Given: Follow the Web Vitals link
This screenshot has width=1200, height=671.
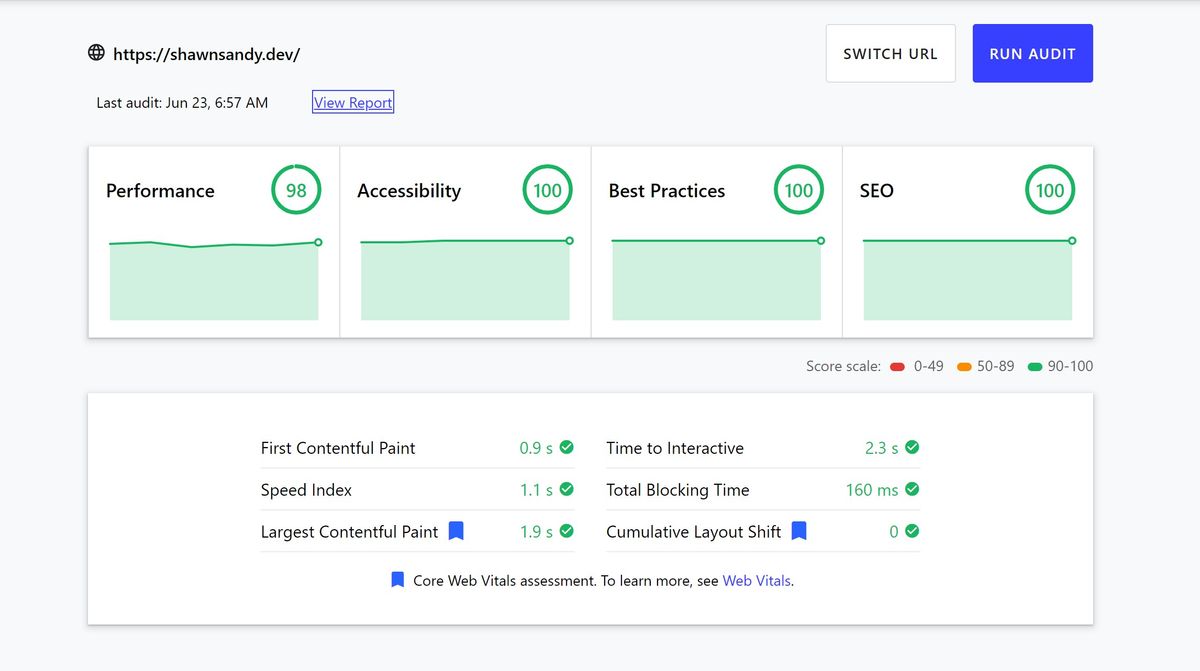Looking at the screenshot, I should coord(757,580).
